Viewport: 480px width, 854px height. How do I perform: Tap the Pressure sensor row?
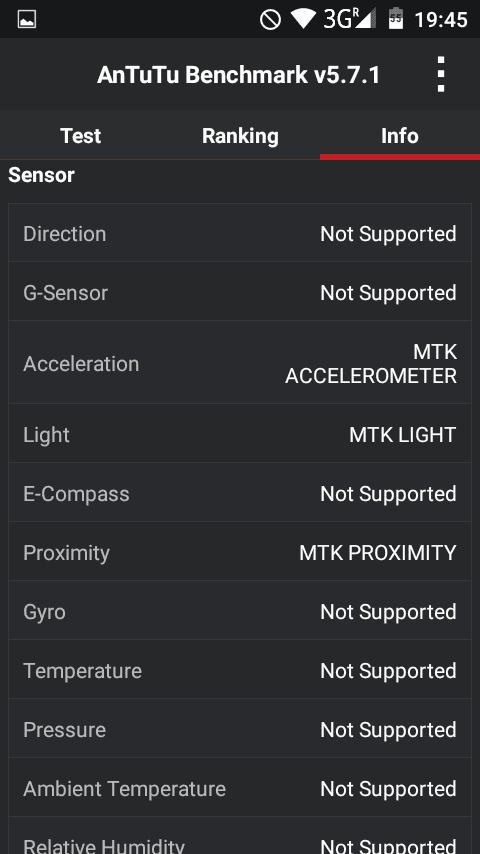[x=240, y=729]
